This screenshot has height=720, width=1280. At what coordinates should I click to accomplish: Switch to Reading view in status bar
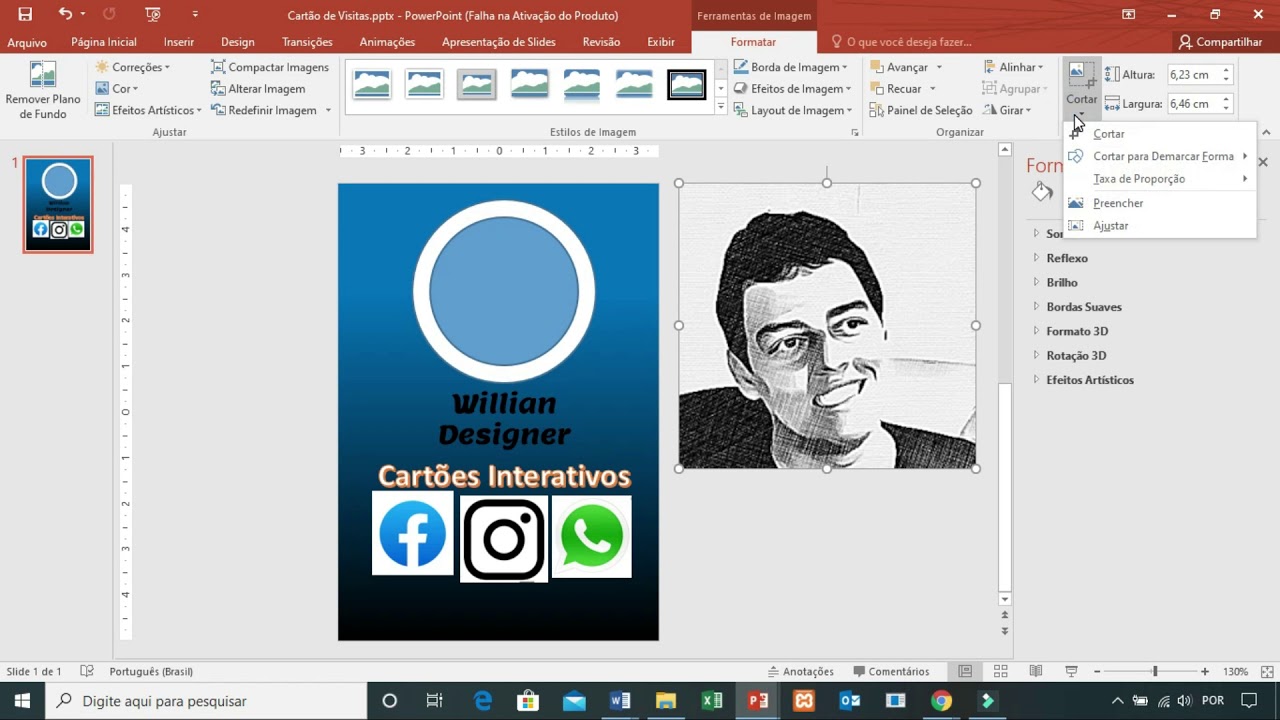1036,671
